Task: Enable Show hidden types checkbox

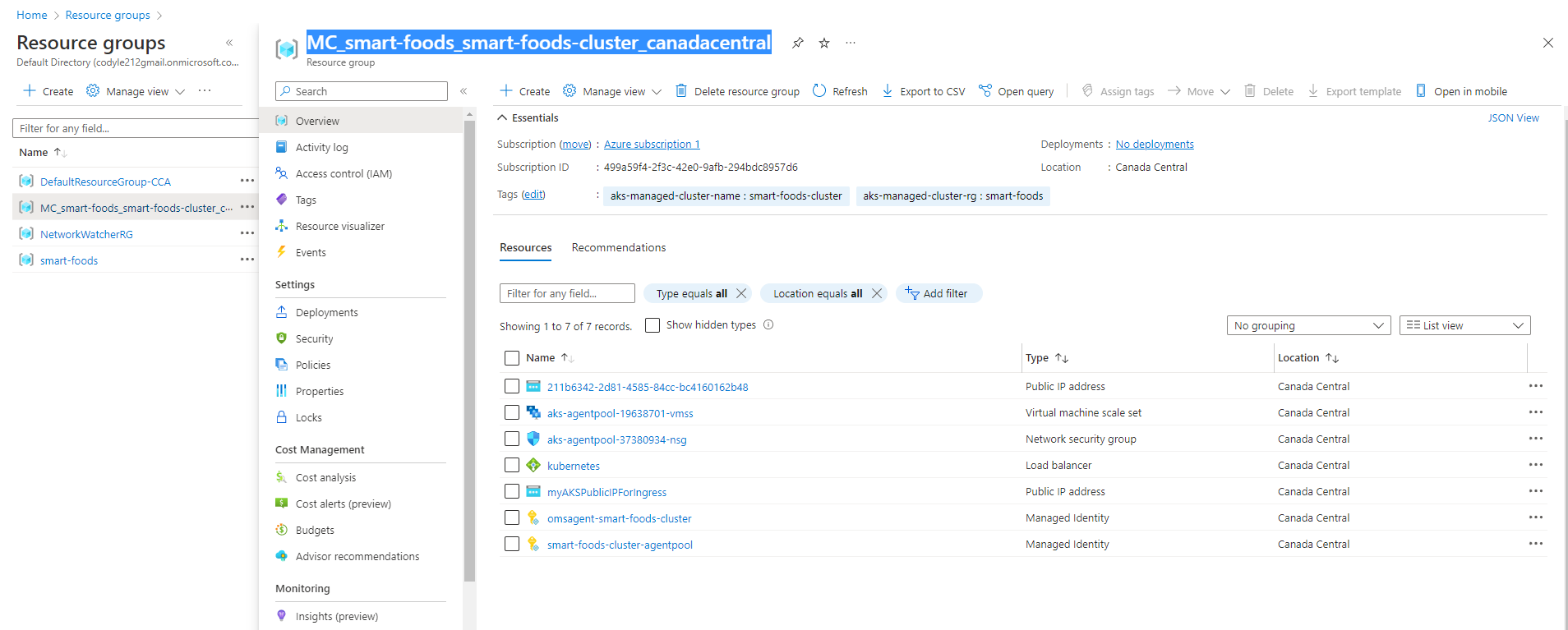Action: coord(653,325)
